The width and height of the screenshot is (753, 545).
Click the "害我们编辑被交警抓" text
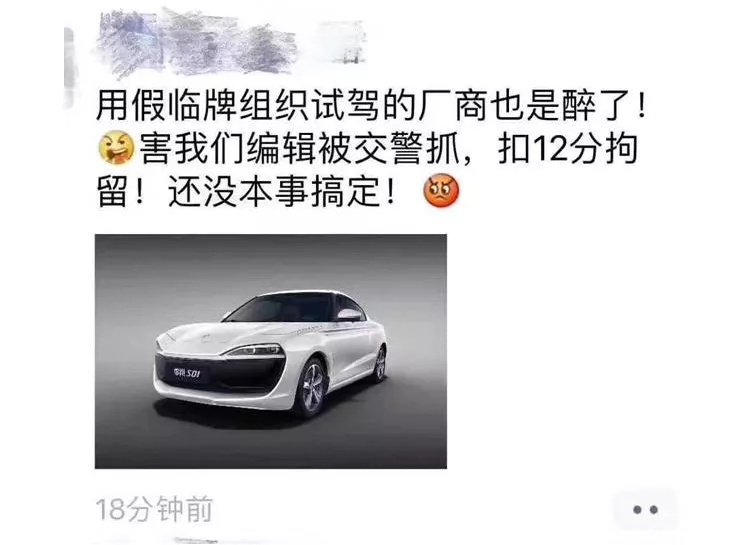pyautogui.click(x=298, y=149)
